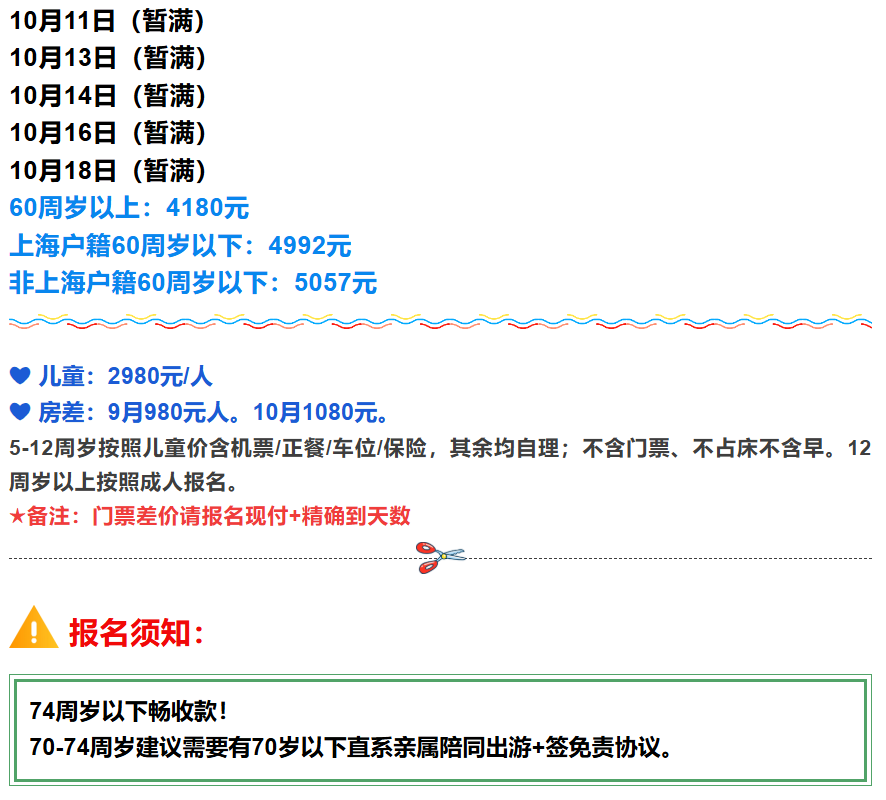Select the text 10月18日（暂满）
This screenshot has height=800, width=886.
coord(108,170)
